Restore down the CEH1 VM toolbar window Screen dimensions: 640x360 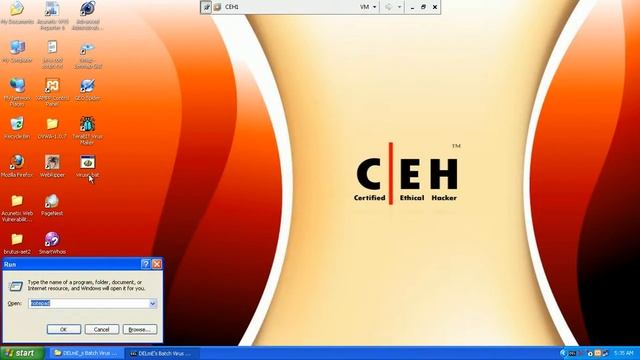(423, 7)
